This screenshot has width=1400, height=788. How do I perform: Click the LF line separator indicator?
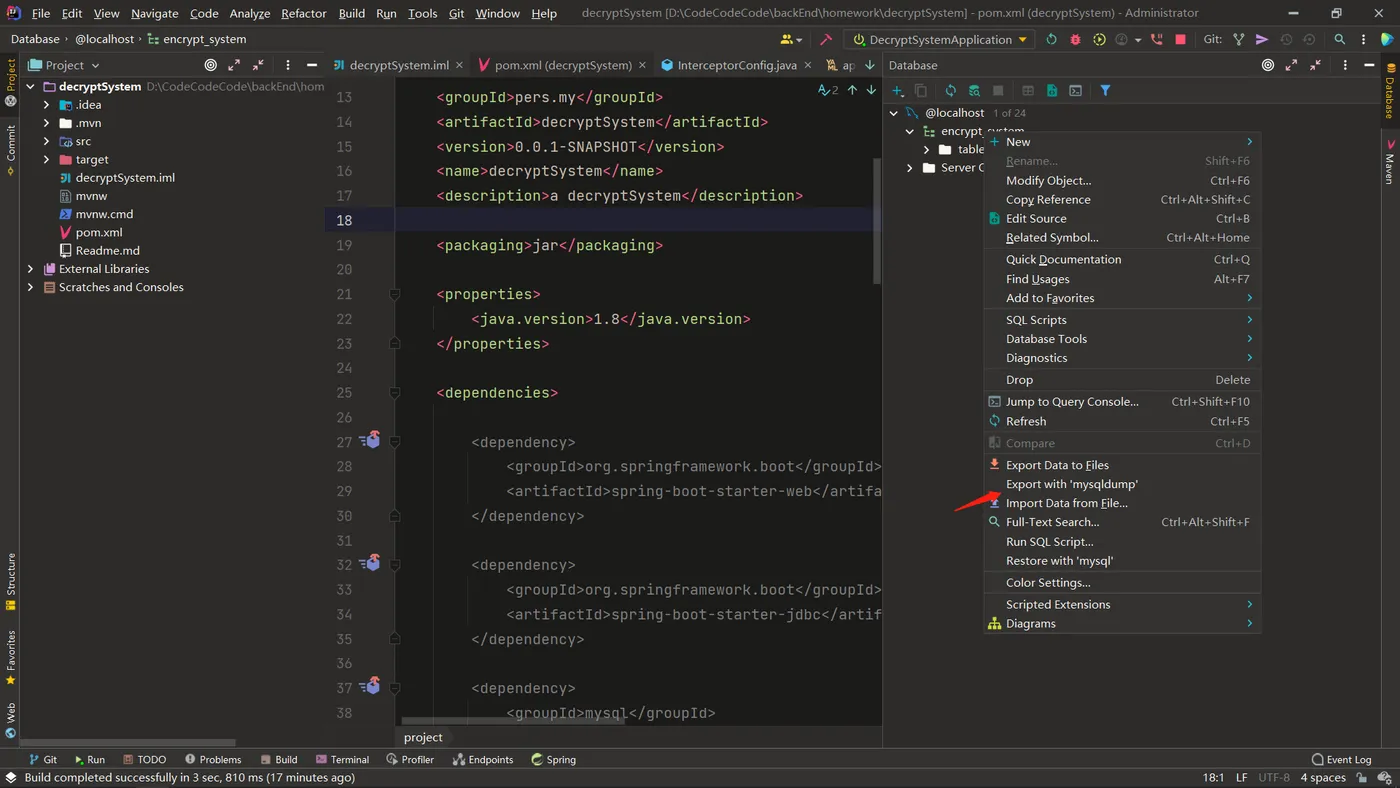(1242, 777)
